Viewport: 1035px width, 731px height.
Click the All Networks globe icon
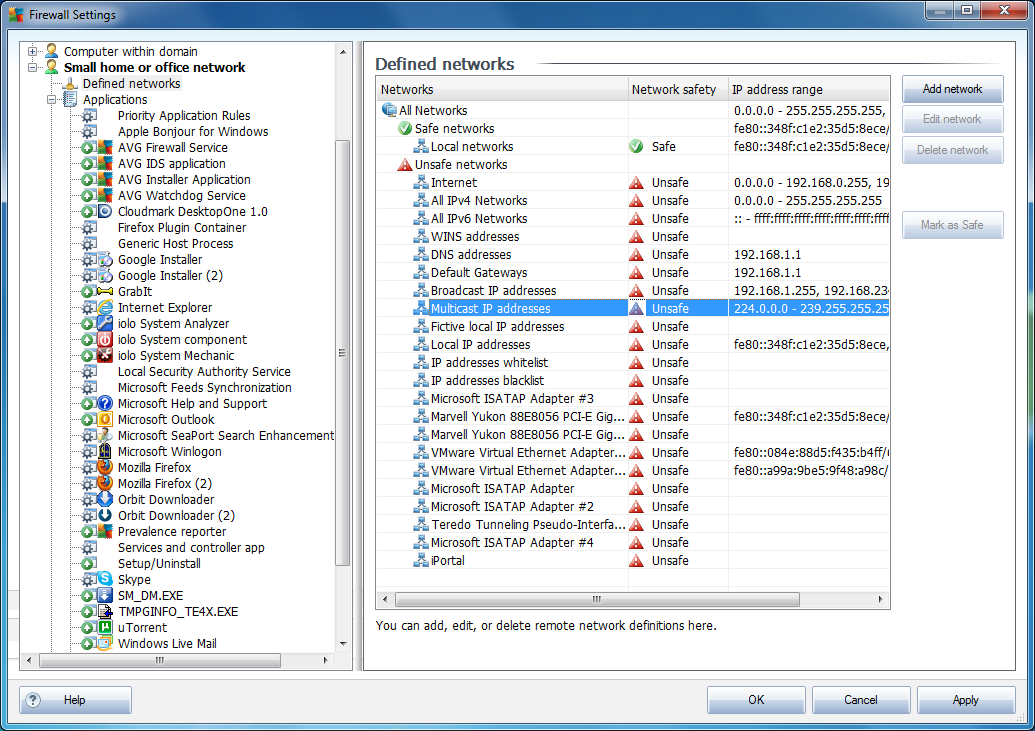[389, 110]
